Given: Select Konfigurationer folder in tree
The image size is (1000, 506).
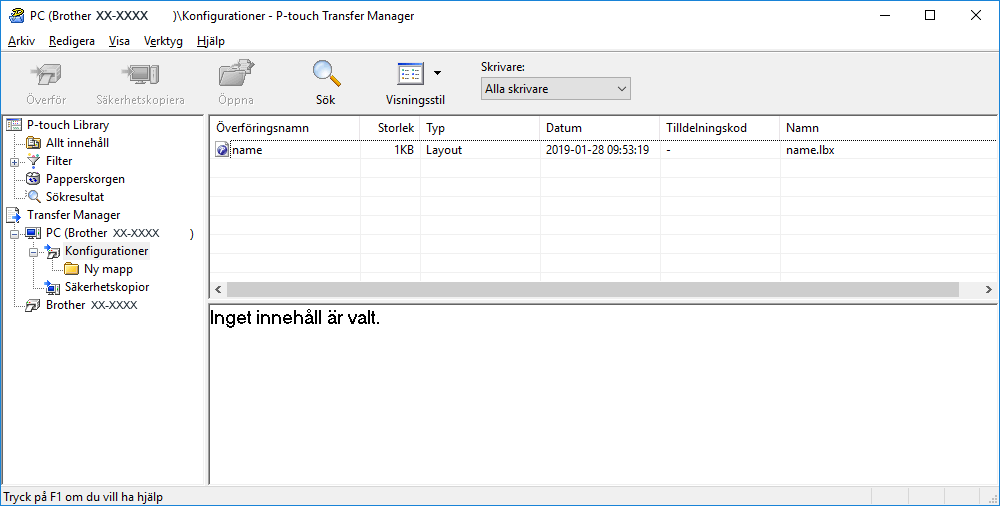Looking at the screenshot, I should 107,251.
